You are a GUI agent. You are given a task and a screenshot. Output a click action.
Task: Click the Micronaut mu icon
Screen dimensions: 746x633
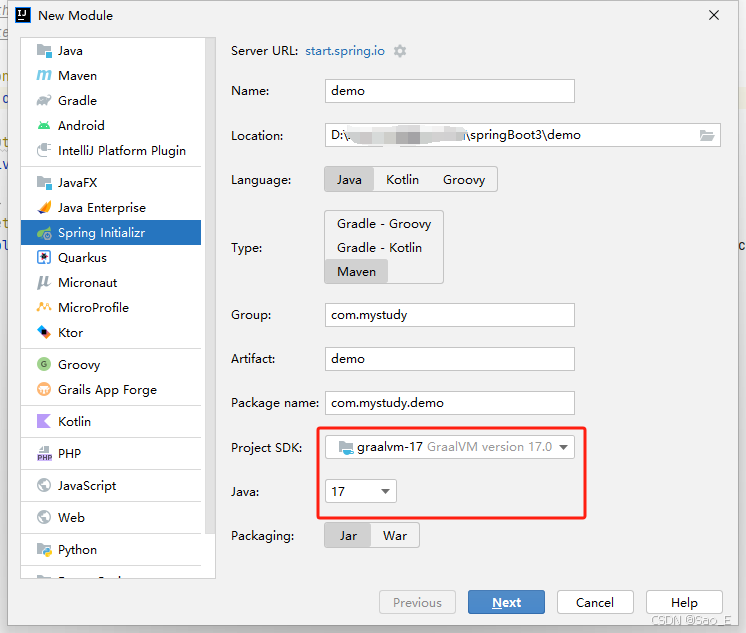click(44, 283)
